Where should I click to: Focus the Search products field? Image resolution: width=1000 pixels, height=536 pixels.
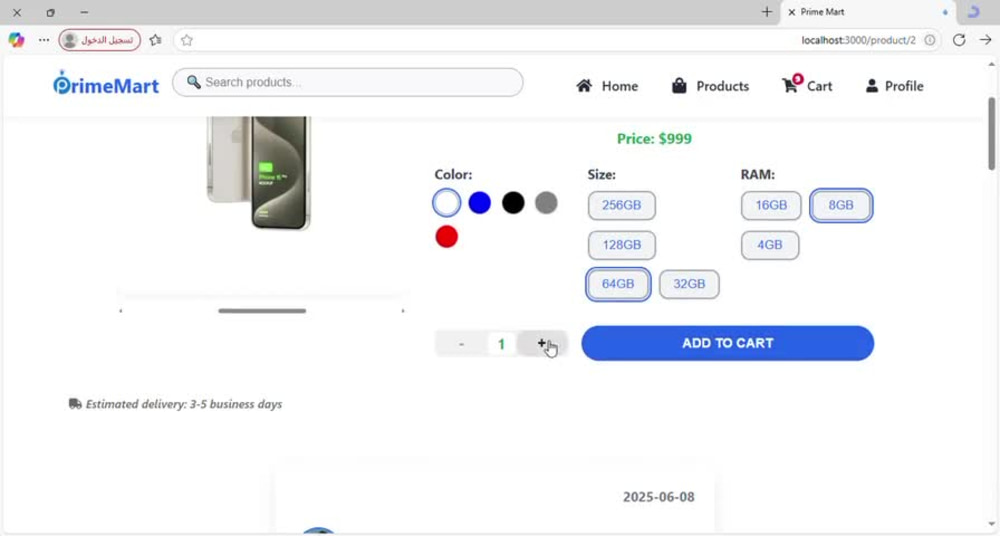click(x=348, y=82)
